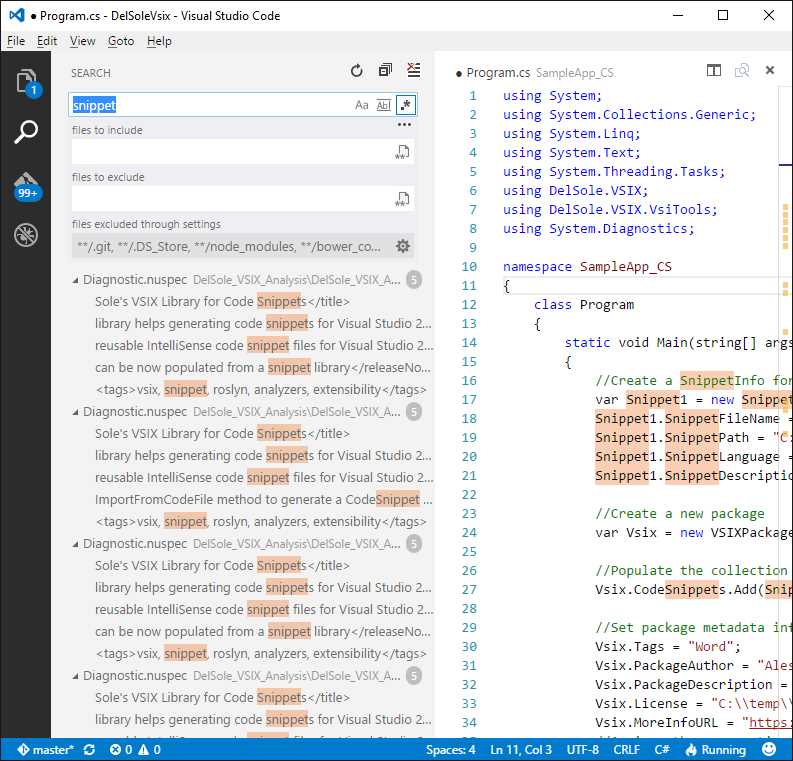Image resolution: width=793 pixels, height=761 pixels.
Task: Toggle glob pattern for files to exclude
Action: point(403,199)
